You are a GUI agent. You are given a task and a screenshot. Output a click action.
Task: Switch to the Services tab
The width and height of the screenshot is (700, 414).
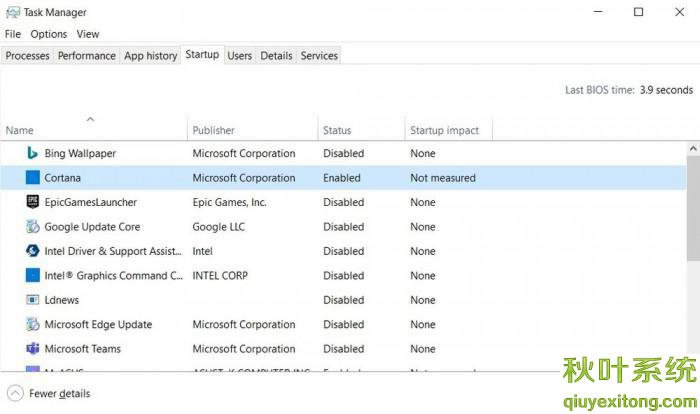tap(319, 56)
